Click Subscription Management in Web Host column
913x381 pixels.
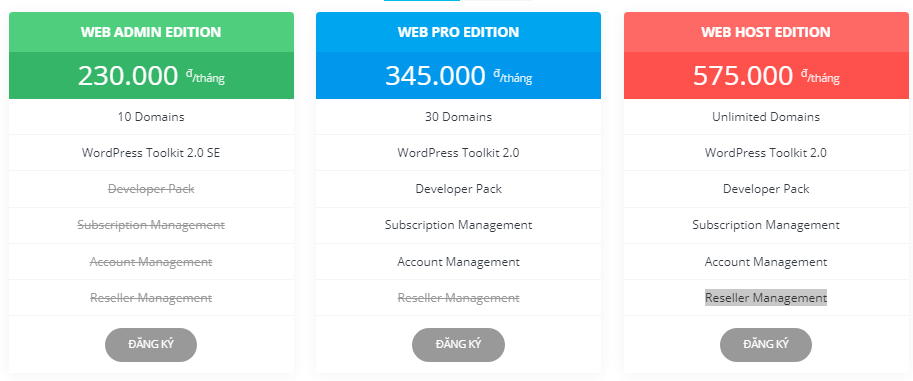pos(766,225)
